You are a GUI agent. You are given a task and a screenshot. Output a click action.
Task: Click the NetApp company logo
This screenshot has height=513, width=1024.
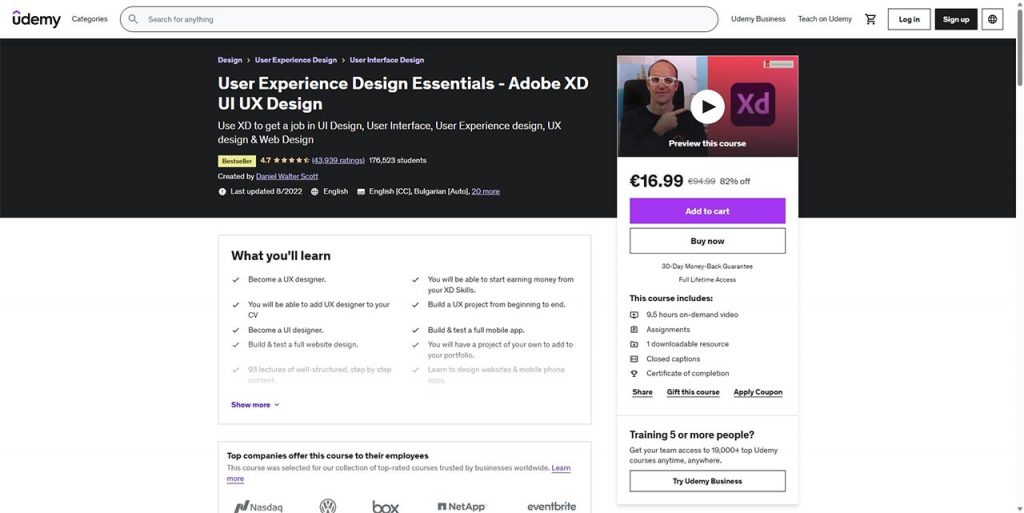pos(462,506)
